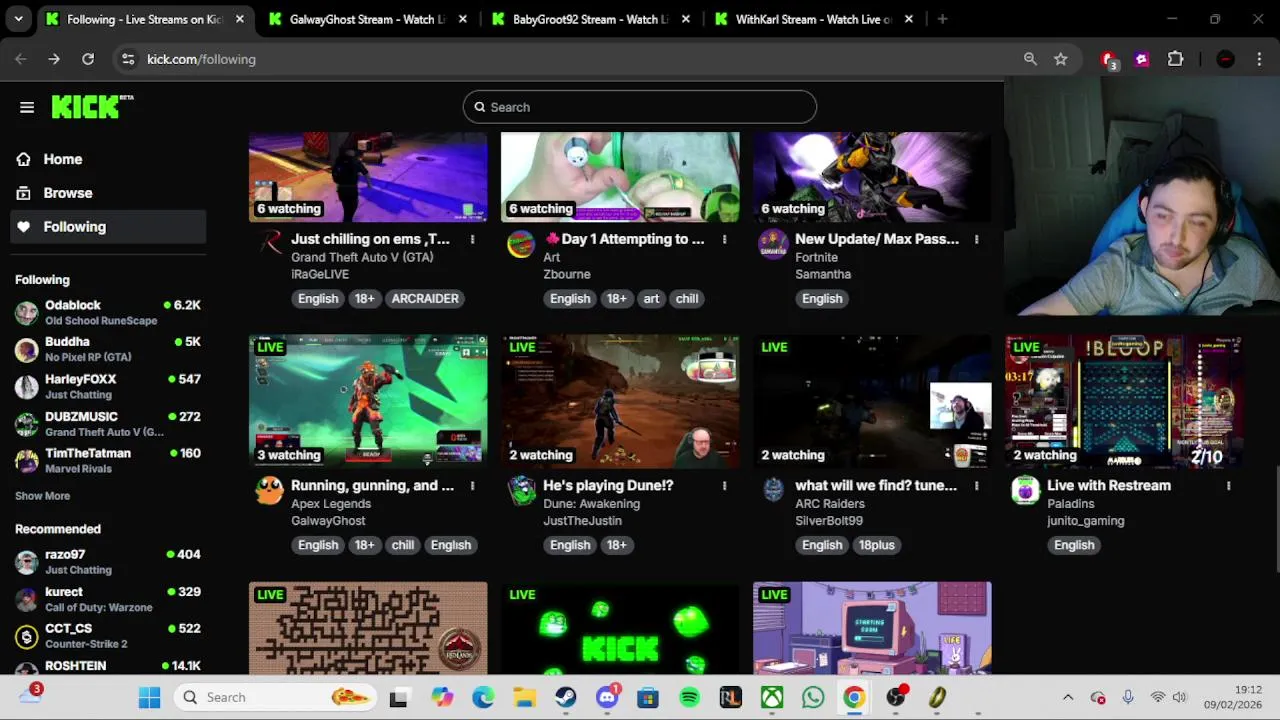1280x720 pixels.
Task: Open DUBZMUSIC channel in the sidebar
Action: click(108, 423)
